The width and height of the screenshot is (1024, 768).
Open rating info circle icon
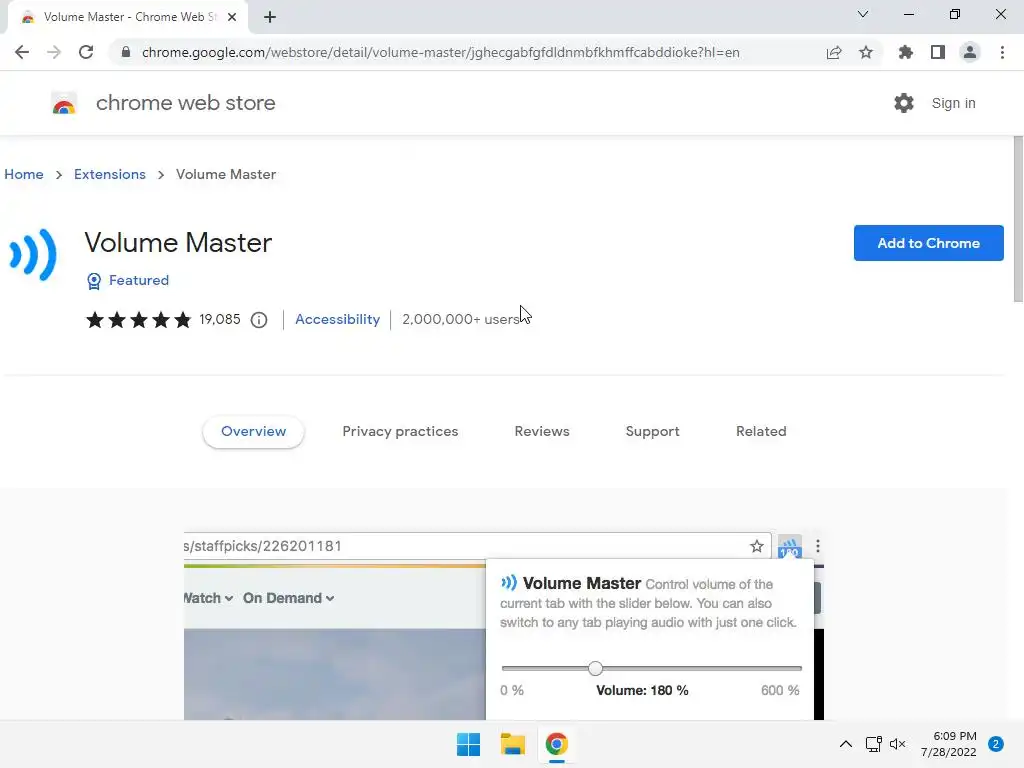click(x=259, y=319)
